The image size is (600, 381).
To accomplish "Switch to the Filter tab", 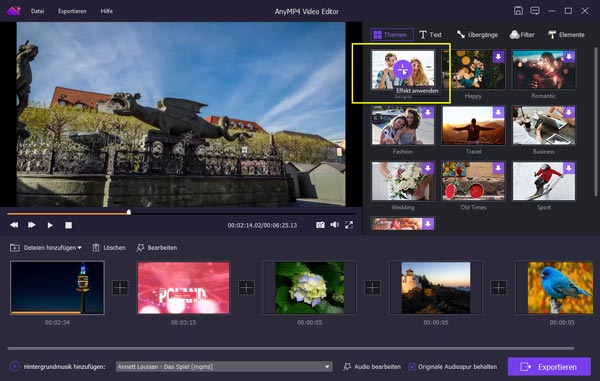I will pos(522,35).
